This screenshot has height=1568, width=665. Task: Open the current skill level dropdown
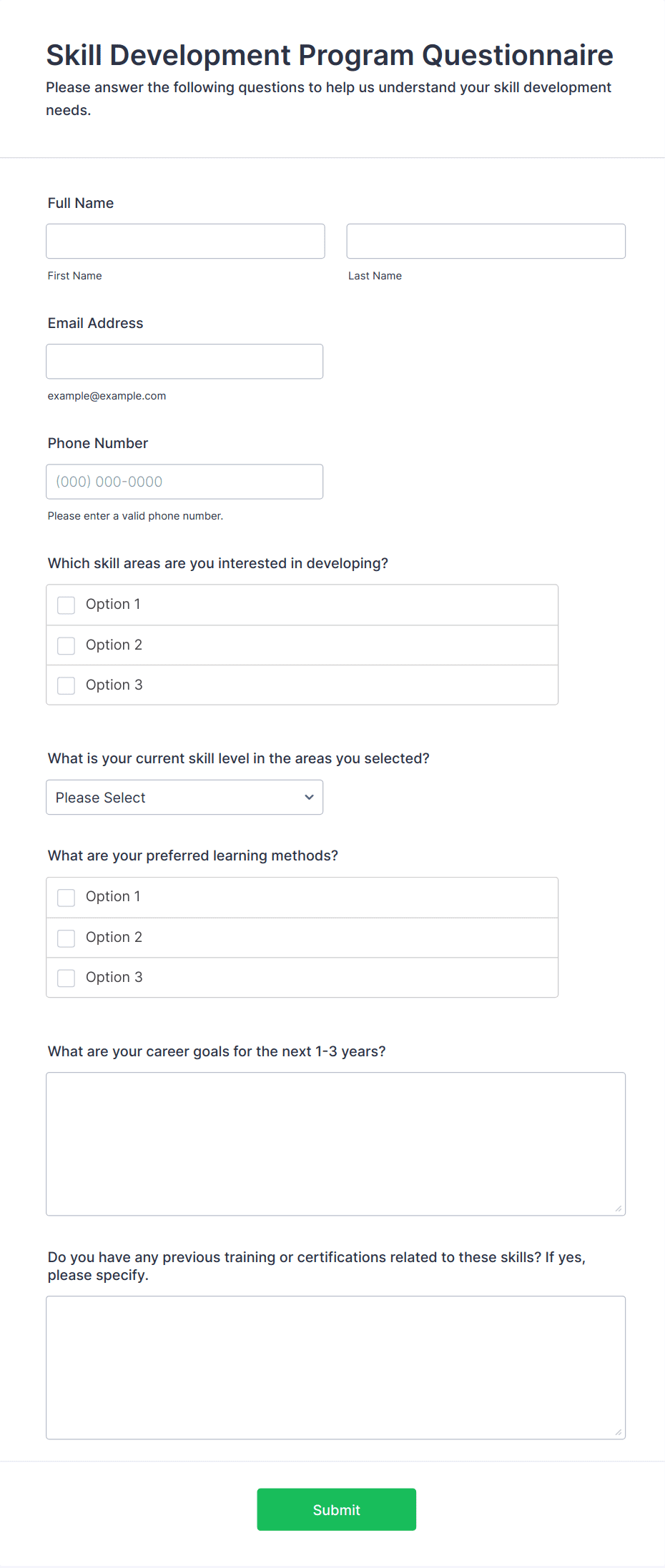click(x=184, y=797)
